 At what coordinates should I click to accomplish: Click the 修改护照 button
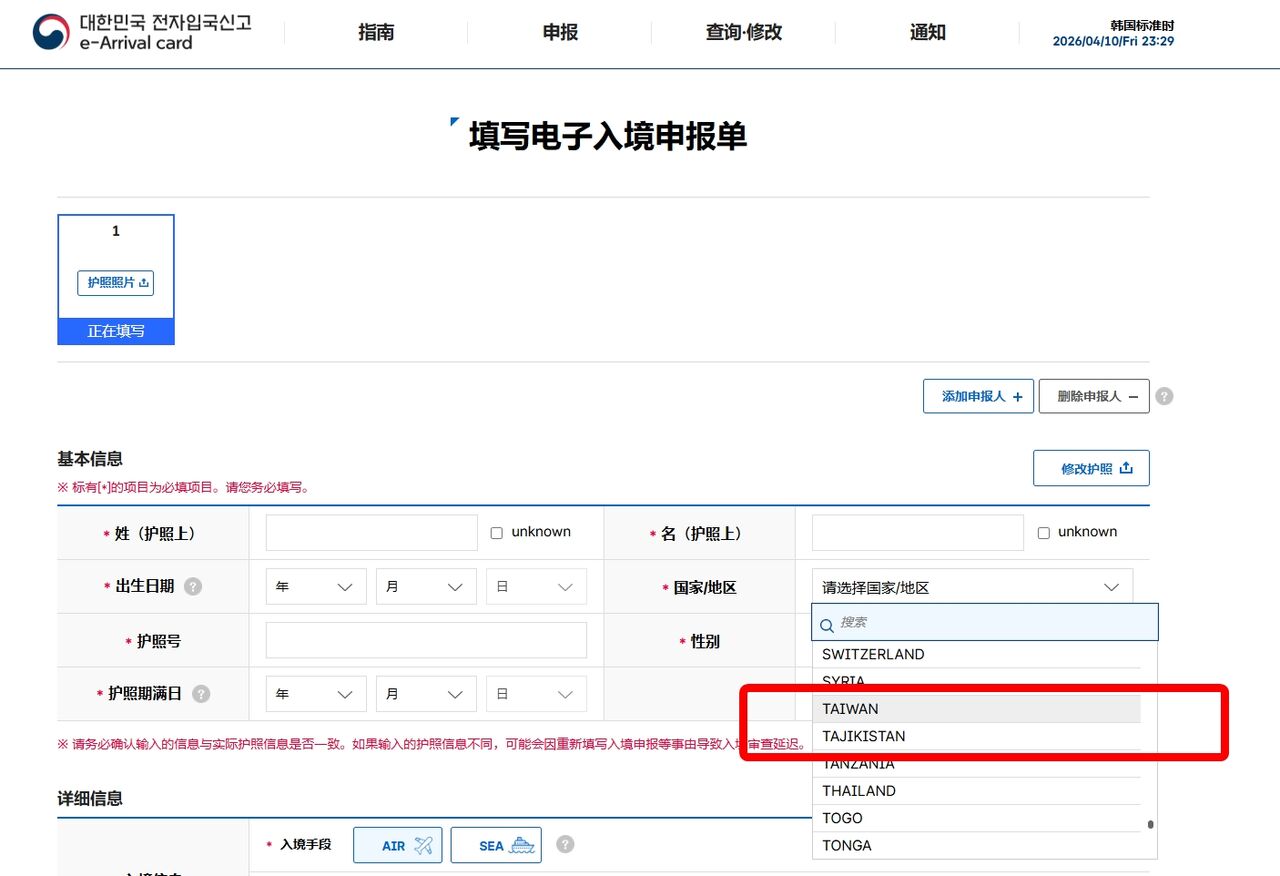pos(1091,468)
